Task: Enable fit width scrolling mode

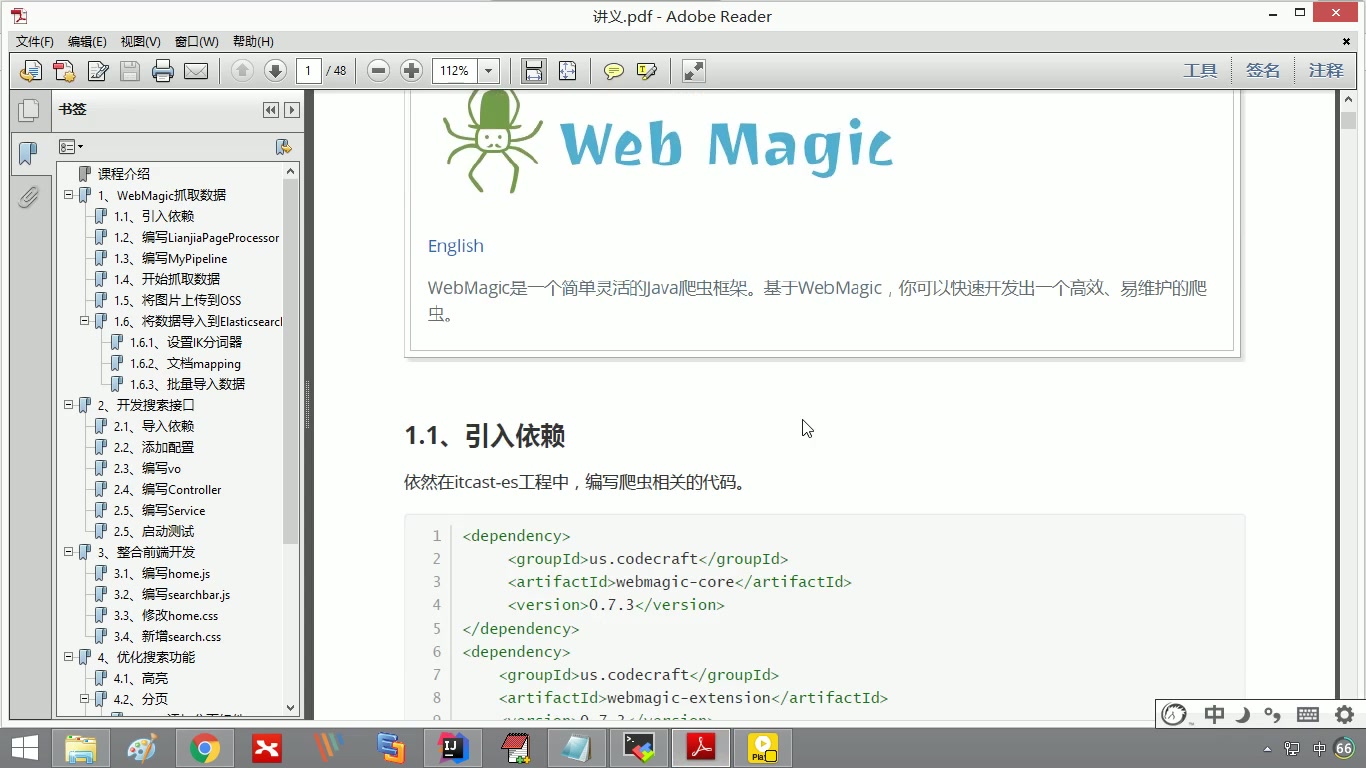Action: point(534,71)
